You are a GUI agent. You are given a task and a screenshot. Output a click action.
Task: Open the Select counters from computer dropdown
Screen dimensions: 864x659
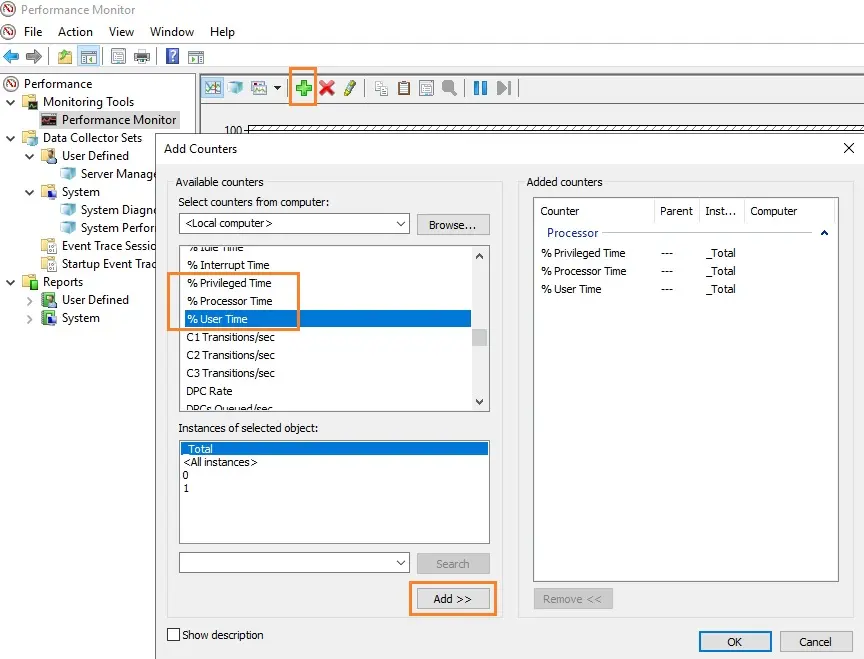pyautogui.click(x=400, y=224)
